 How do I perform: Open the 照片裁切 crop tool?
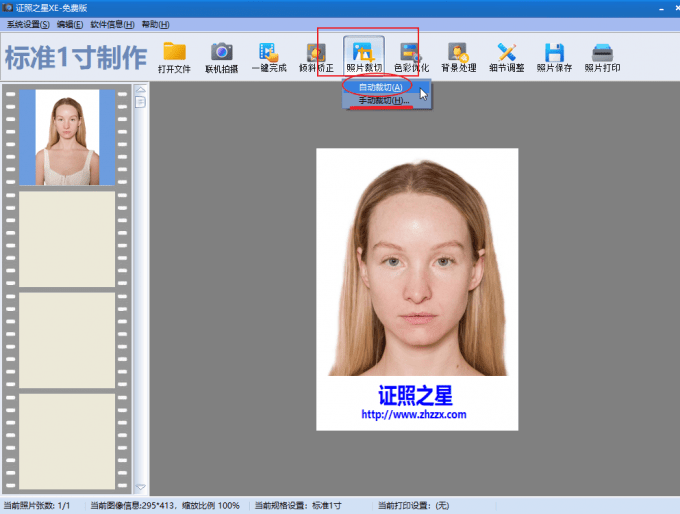point(364,56)
